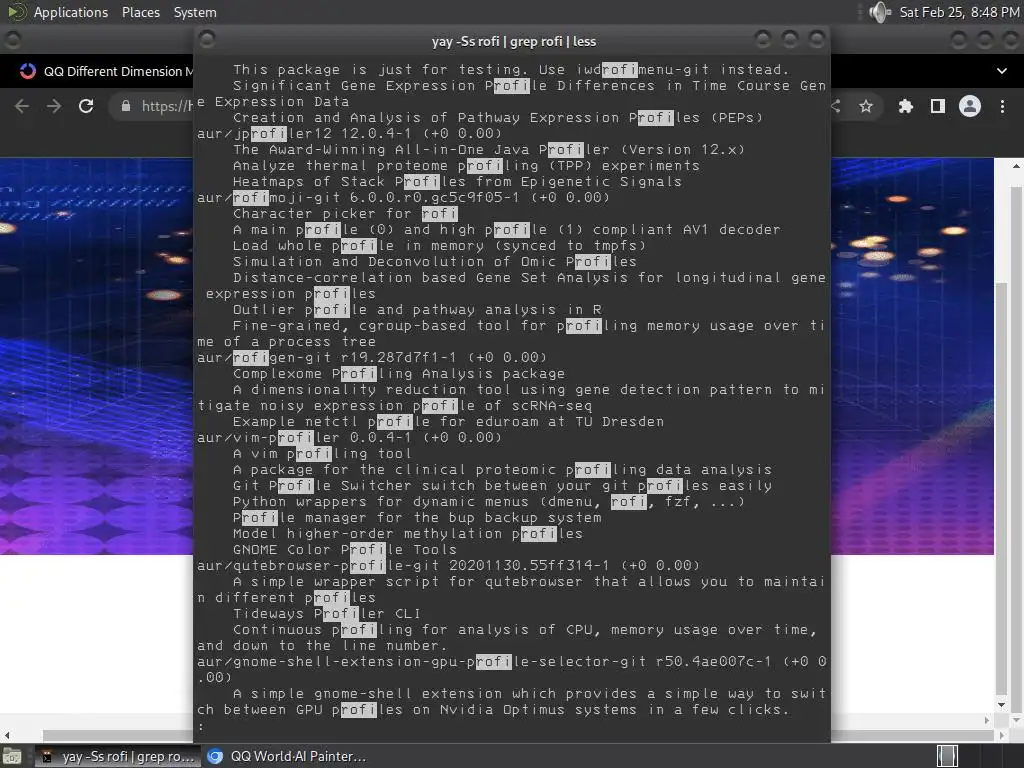Click scrollbar up arrow in browser
1024x768 pixels.
click(1016, 167)
